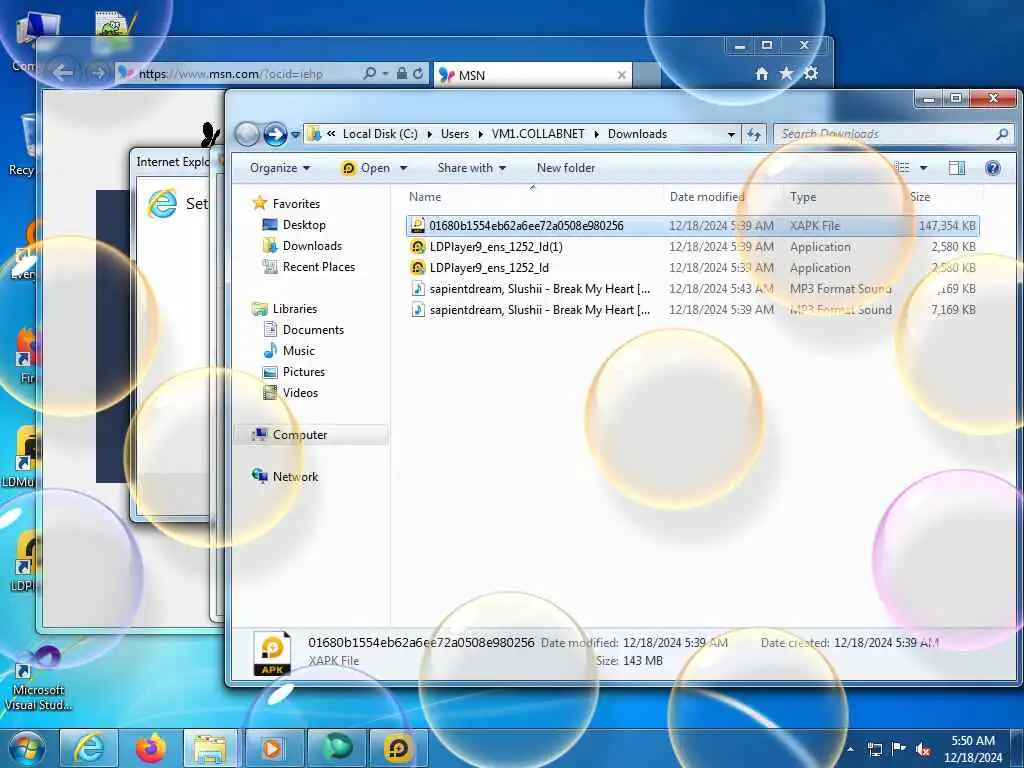Close the MSN tab in Internet Explorer

click(x=622, y=75)
